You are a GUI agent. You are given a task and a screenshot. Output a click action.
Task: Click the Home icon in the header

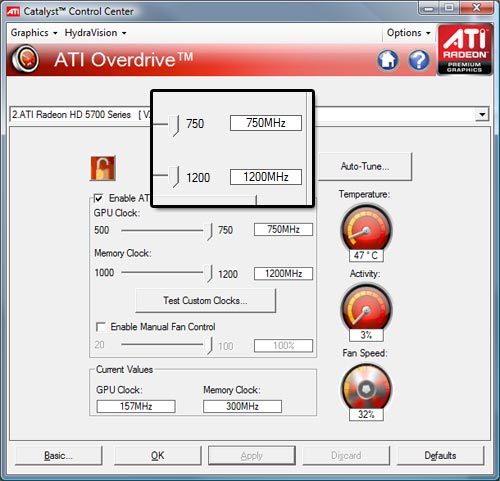coord(388,60)
